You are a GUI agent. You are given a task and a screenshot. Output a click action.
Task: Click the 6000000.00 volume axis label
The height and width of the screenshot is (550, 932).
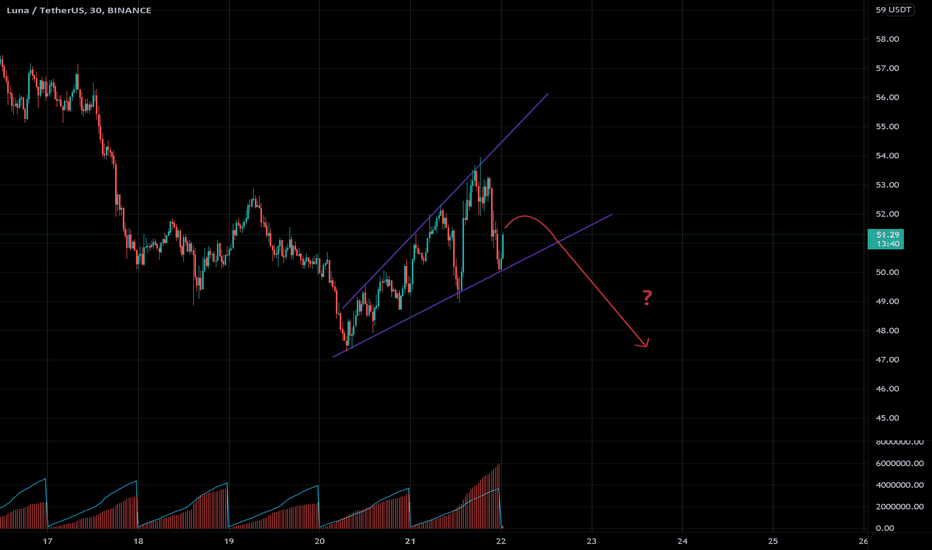click(900, 463)
